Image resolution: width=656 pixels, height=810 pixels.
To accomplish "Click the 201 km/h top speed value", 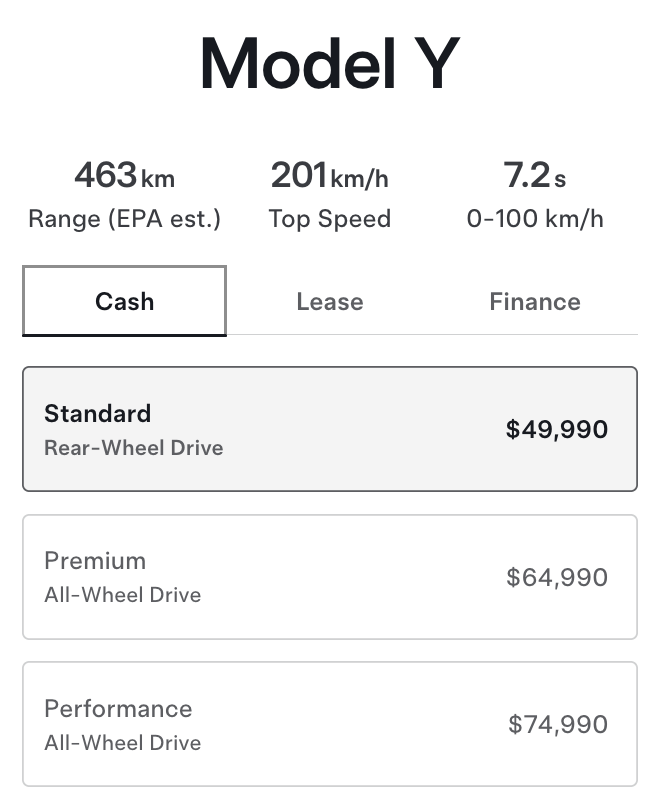I will coord(329,176).
